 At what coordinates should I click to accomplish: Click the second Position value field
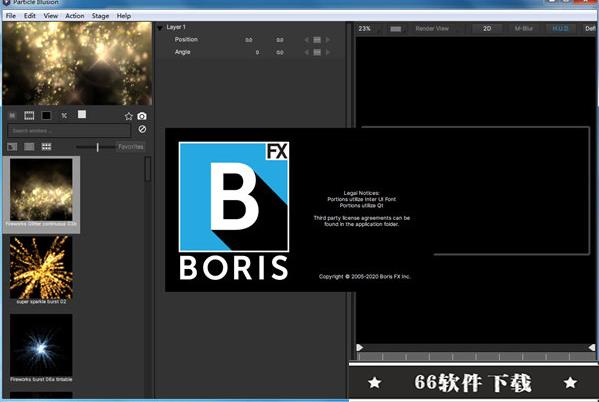[280, 40]
